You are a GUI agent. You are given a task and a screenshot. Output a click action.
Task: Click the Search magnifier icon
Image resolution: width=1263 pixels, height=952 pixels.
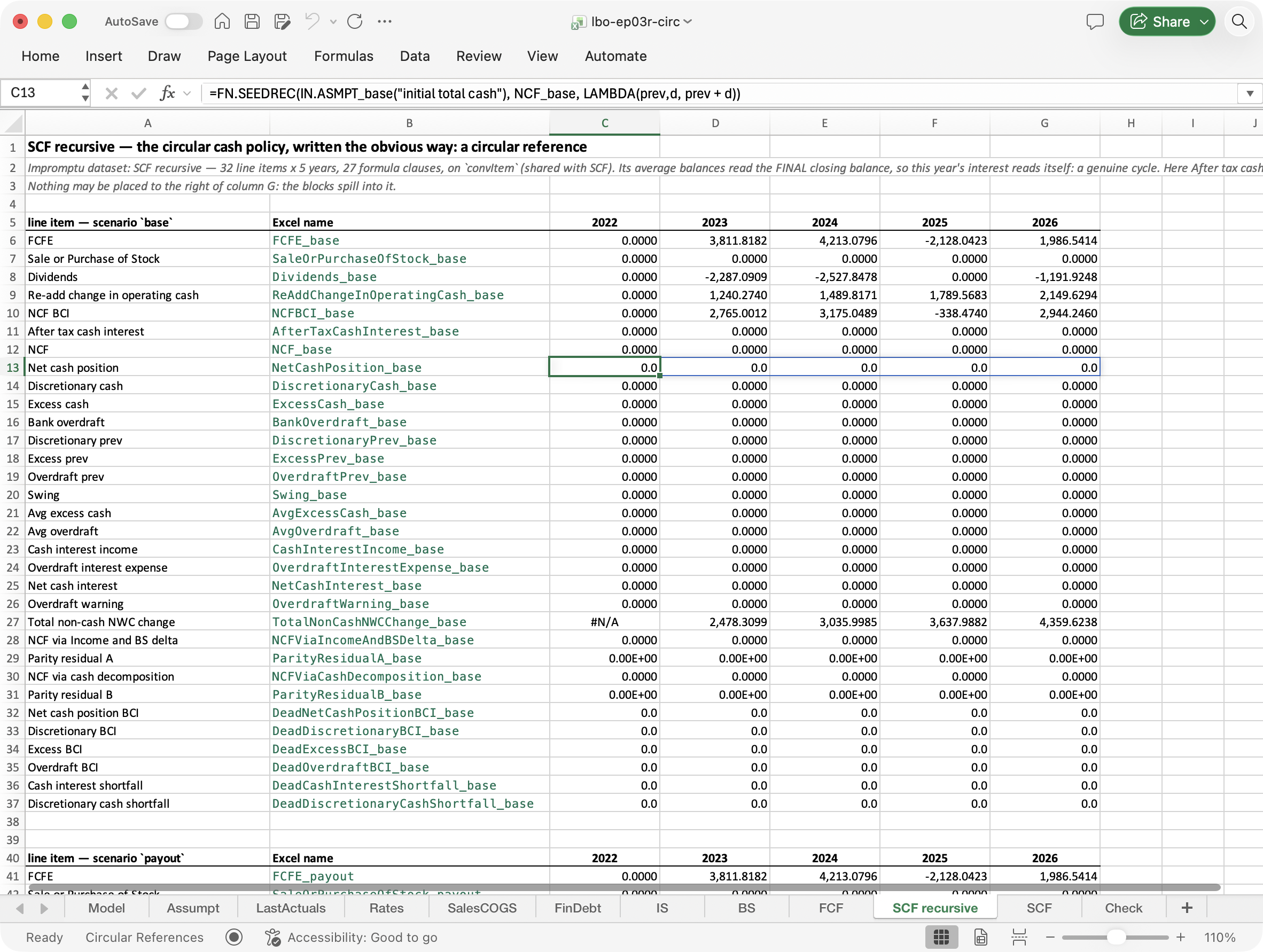pos(1239,22)
